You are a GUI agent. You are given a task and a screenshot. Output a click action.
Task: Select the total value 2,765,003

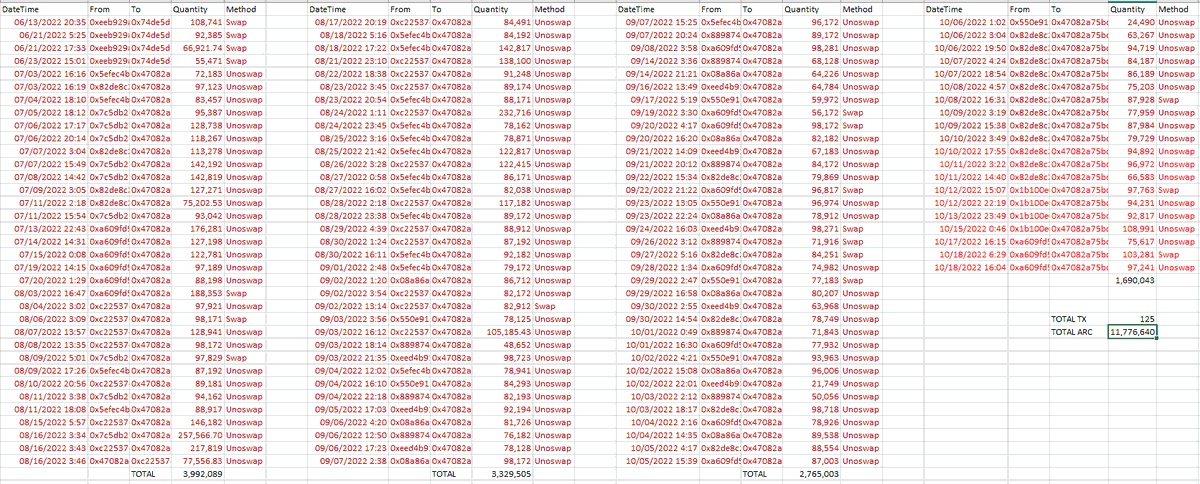819,475
